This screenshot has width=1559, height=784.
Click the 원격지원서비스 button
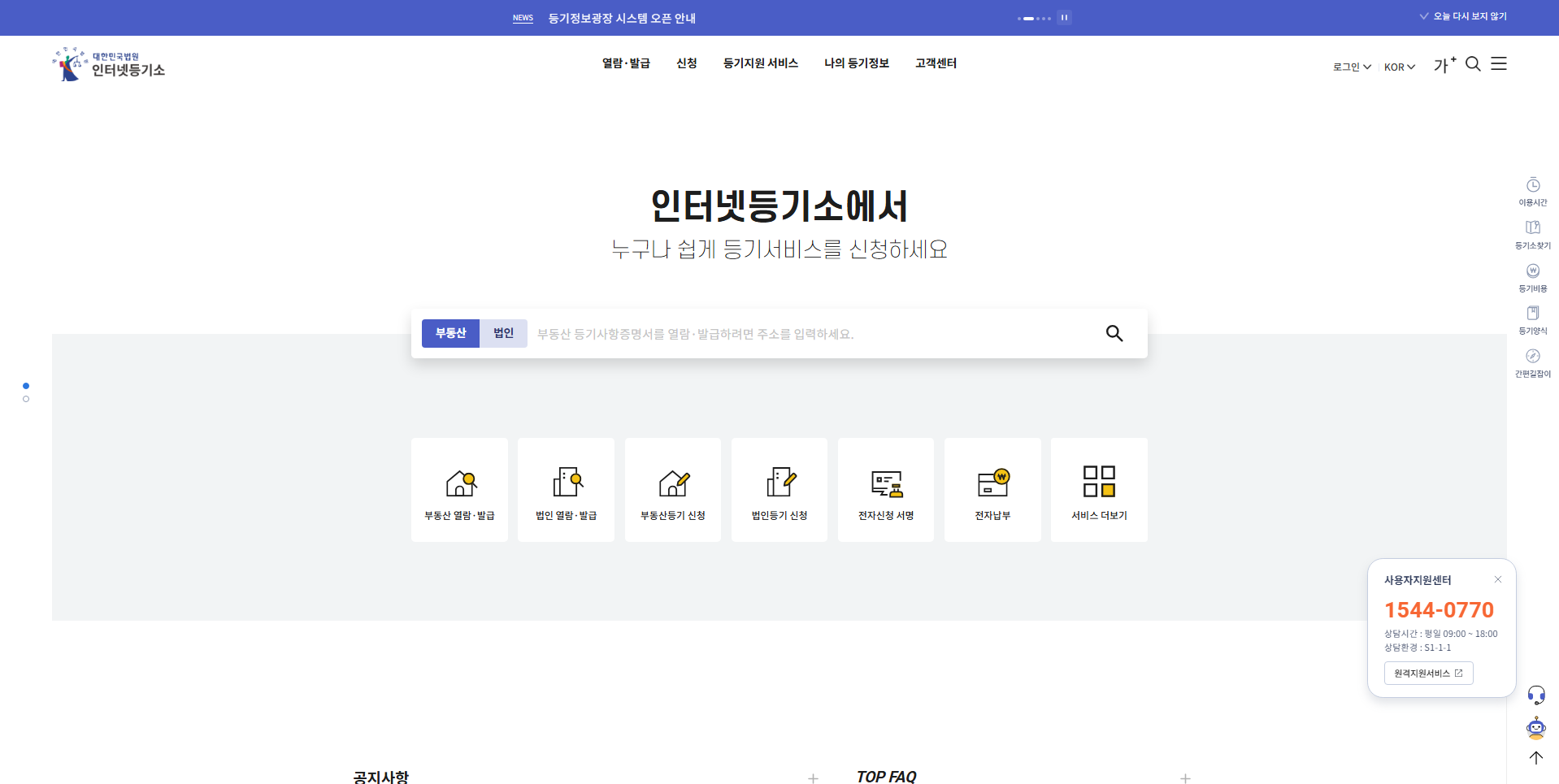(x=1428, y=673)
